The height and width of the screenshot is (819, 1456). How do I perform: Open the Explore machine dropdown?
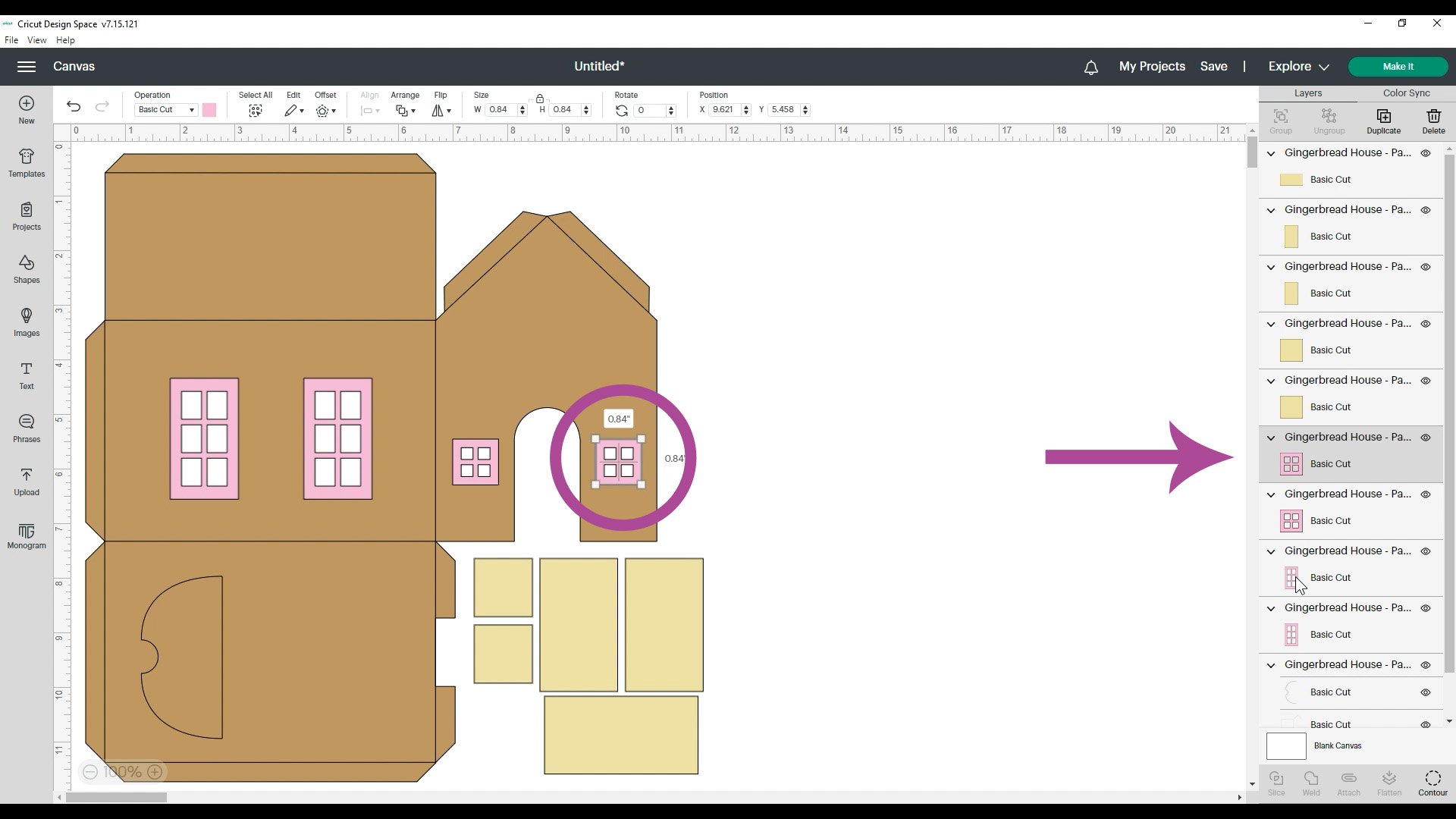coord(1298,67)
